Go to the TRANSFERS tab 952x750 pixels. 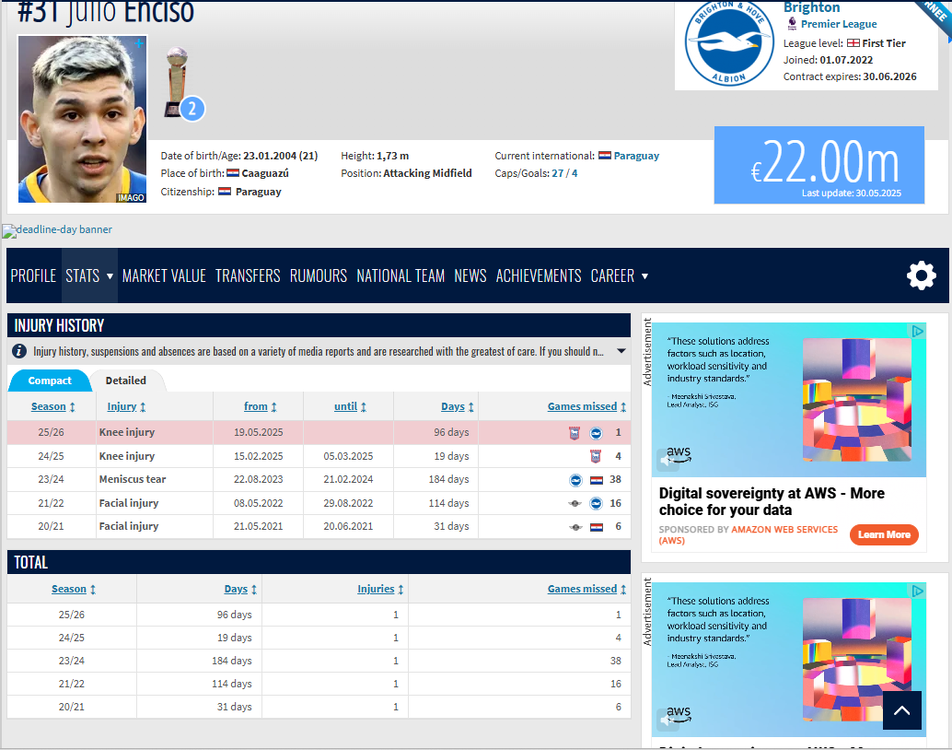248,276
